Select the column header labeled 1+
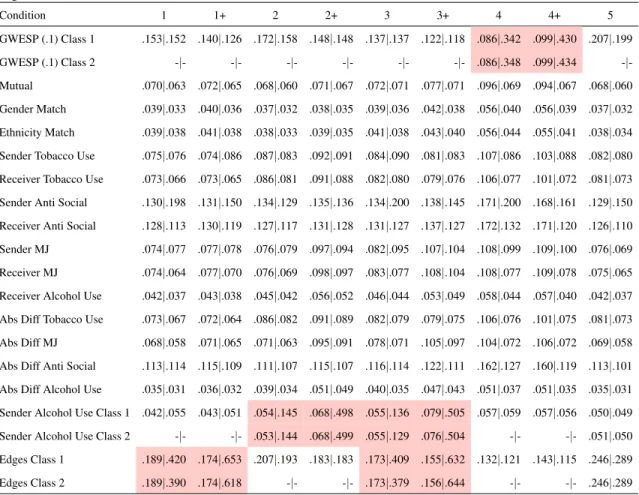 [220, 15]
